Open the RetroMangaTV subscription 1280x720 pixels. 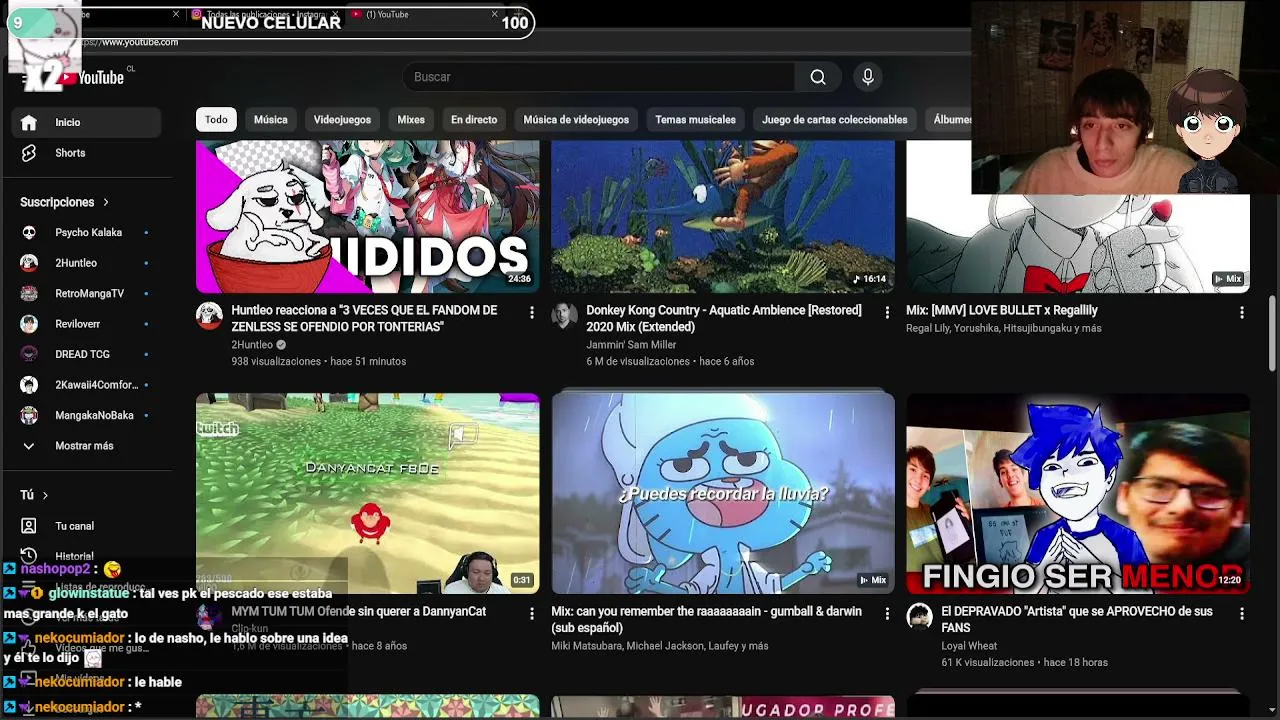[x=86, y=294]
